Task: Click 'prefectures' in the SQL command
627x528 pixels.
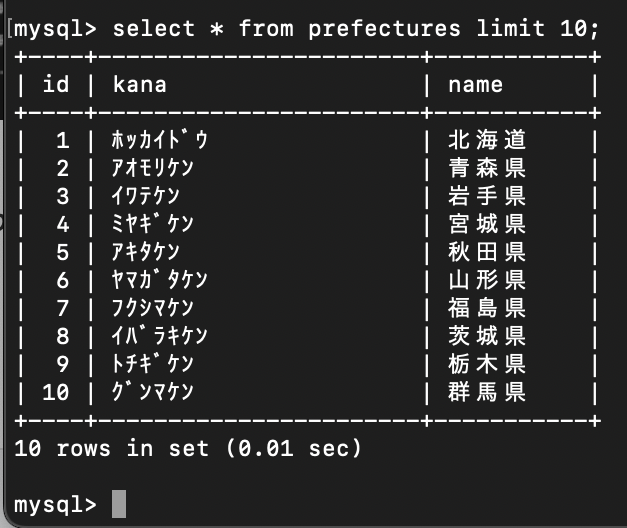Action: coord(384,29)
